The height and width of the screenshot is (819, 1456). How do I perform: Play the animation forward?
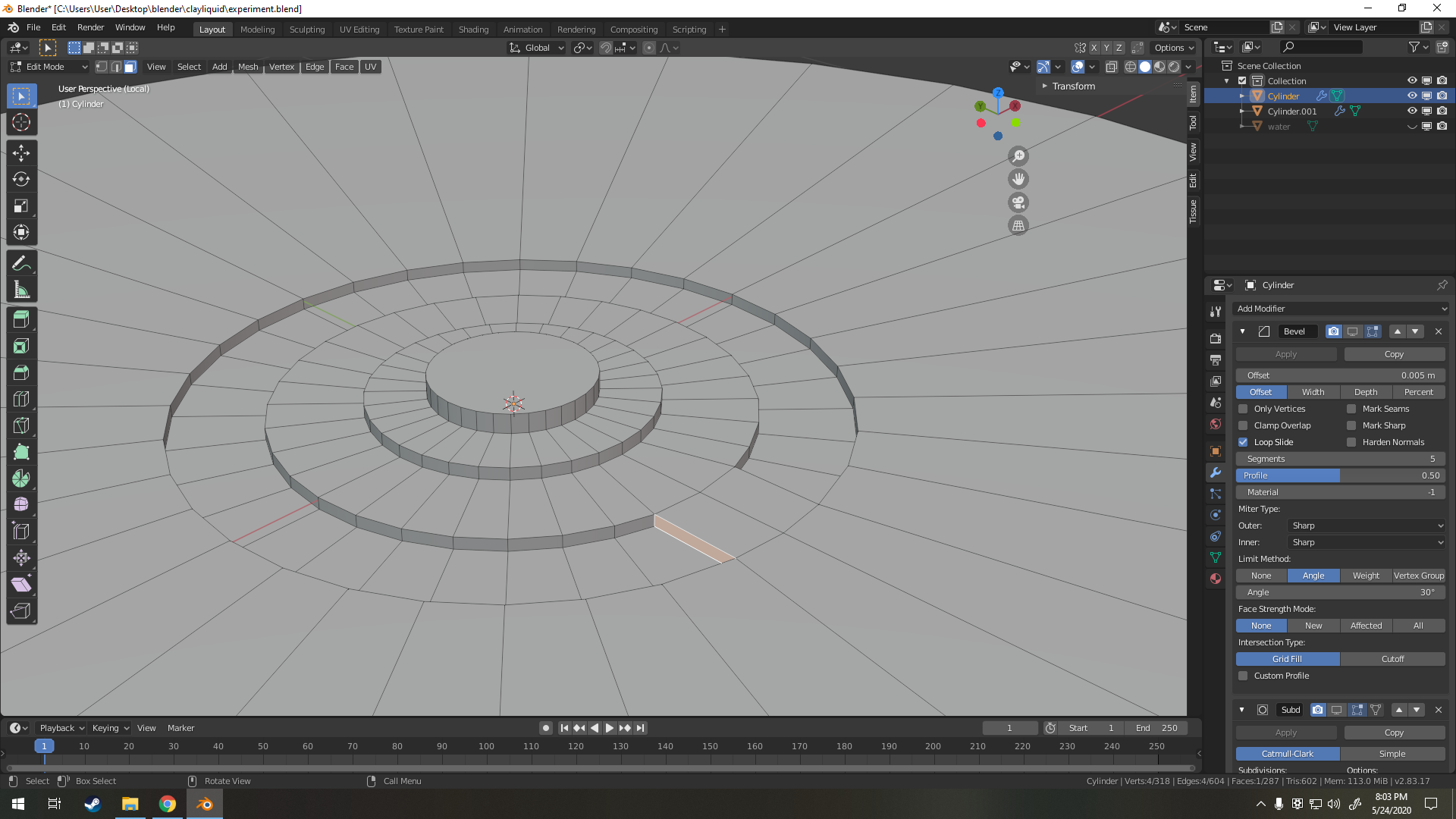pos(609,728)
